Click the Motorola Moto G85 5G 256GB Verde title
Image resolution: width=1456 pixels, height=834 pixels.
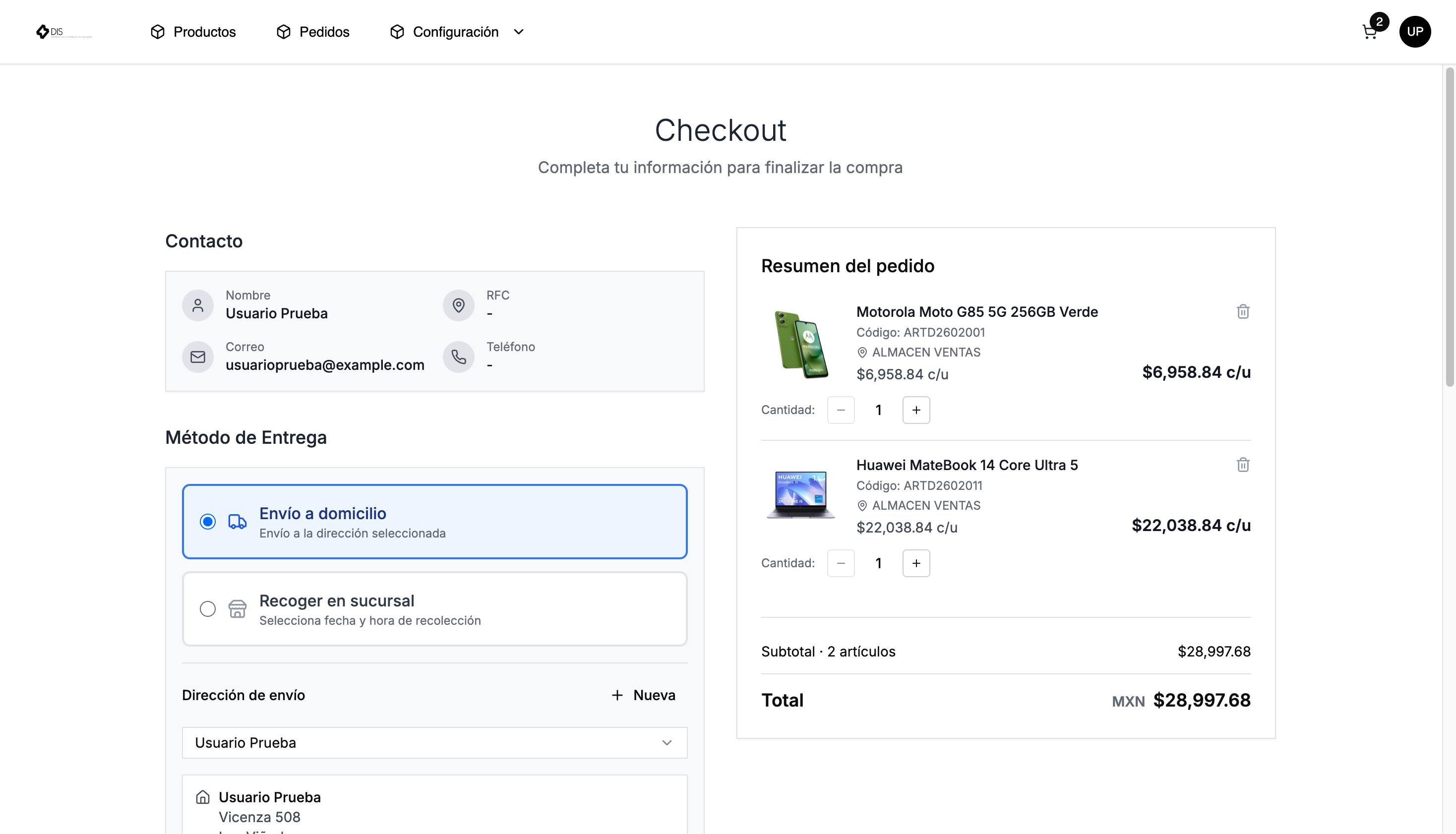[x=976, y=312]
